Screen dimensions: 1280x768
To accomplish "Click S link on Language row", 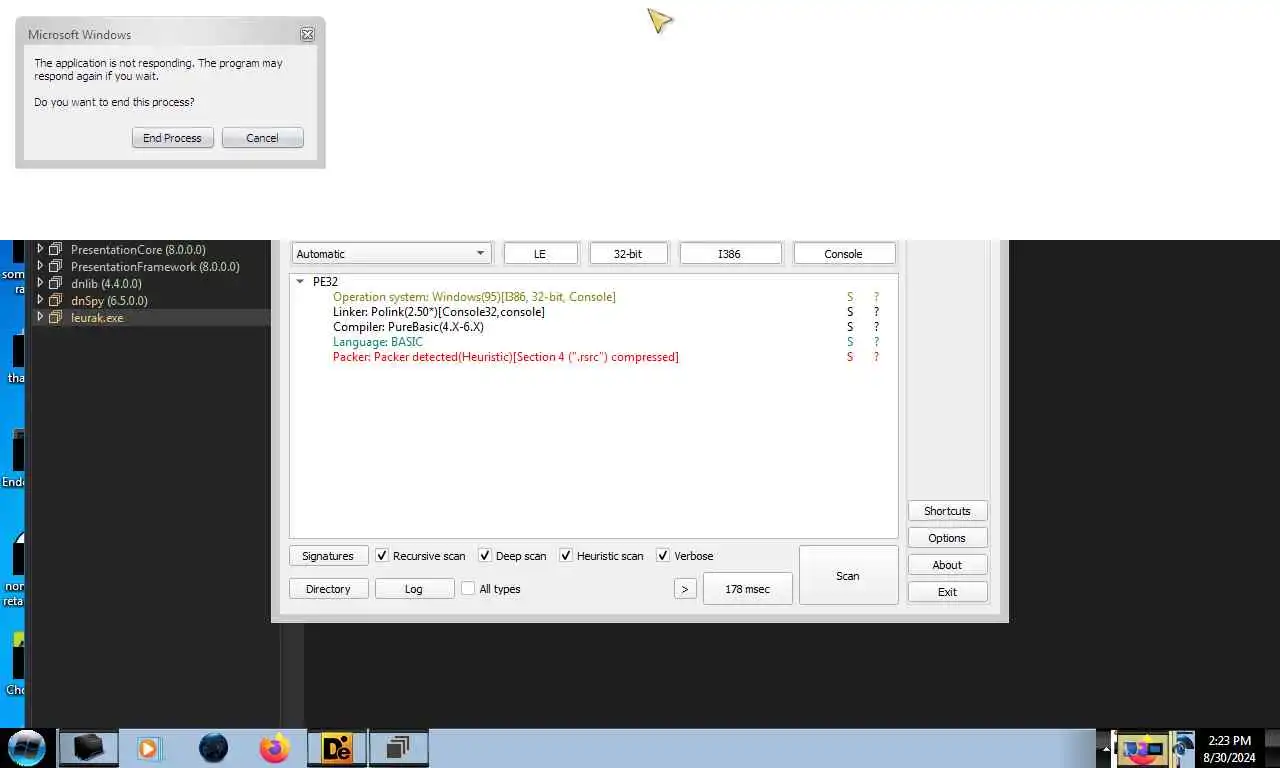I will coord(850,342).
